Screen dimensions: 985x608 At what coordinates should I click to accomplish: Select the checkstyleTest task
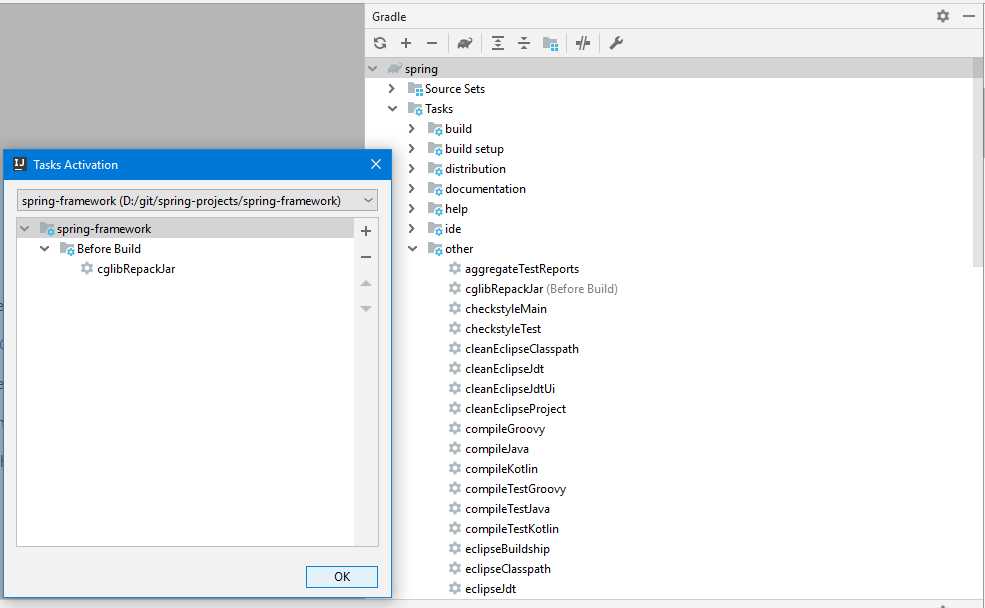pos(503,328)
